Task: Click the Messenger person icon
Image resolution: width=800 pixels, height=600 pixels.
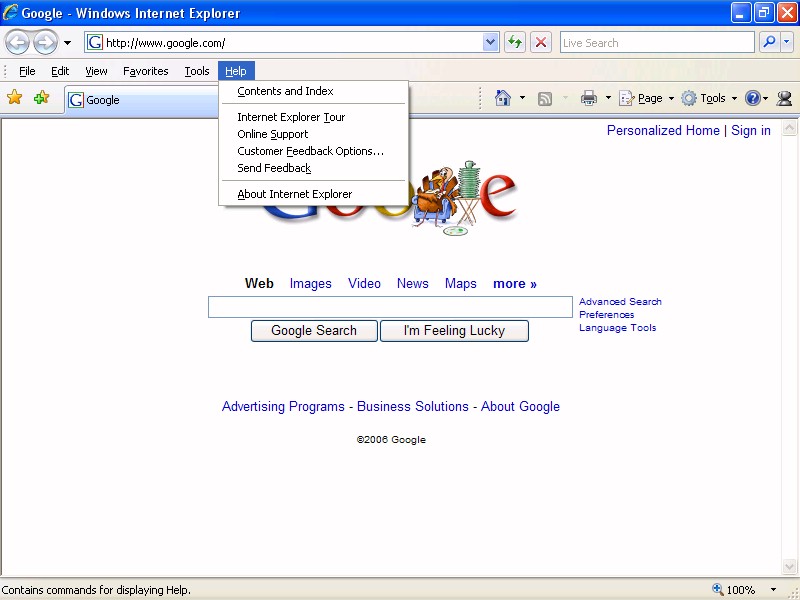Action: pyautogui.click(x=784, y=98)
